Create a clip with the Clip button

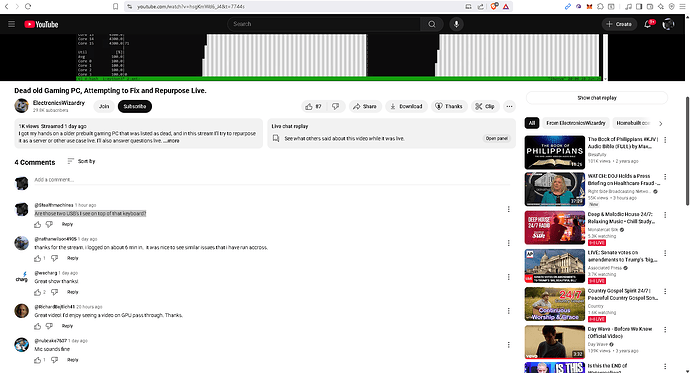tap(484, 106)
